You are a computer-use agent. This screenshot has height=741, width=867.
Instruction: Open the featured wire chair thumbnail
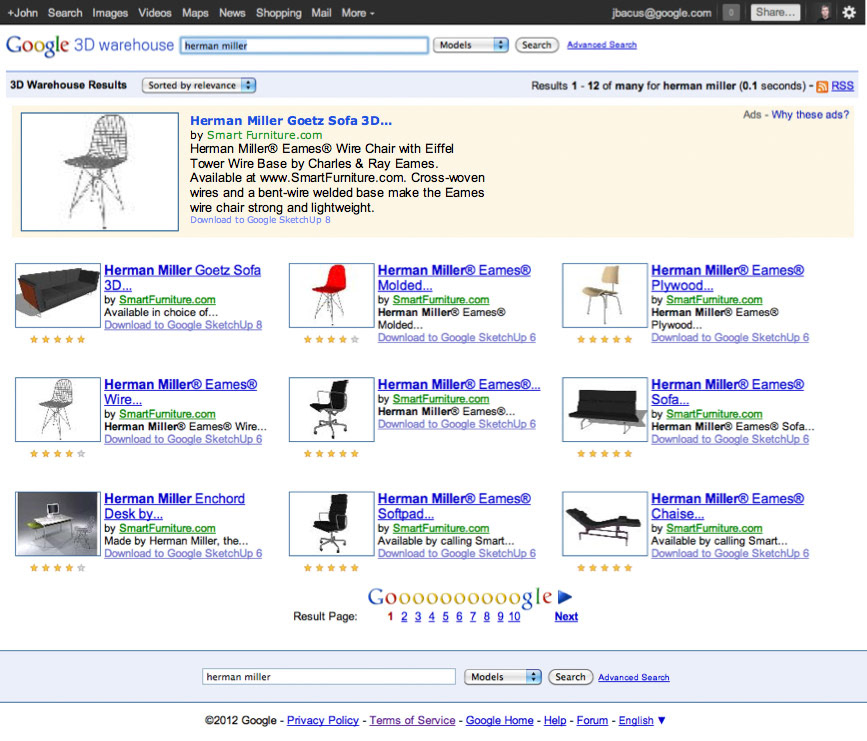coord(100,172)
